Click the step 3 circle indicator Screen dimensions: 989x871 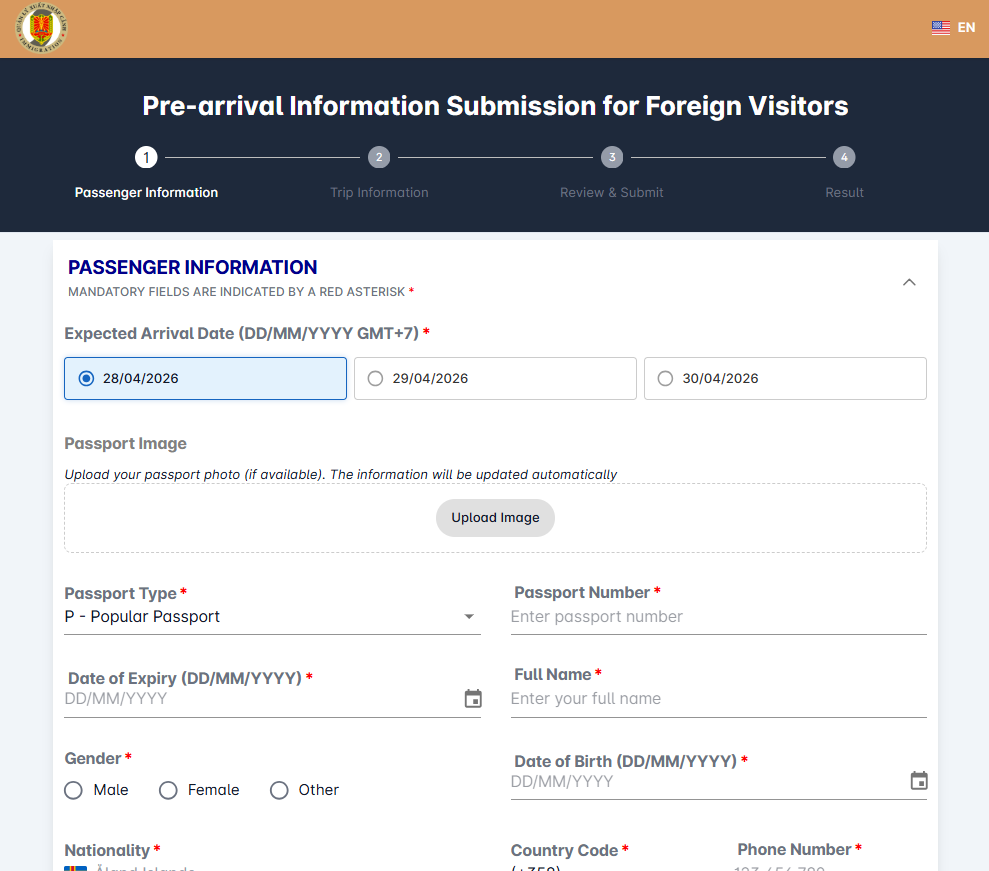click(612, 157)
